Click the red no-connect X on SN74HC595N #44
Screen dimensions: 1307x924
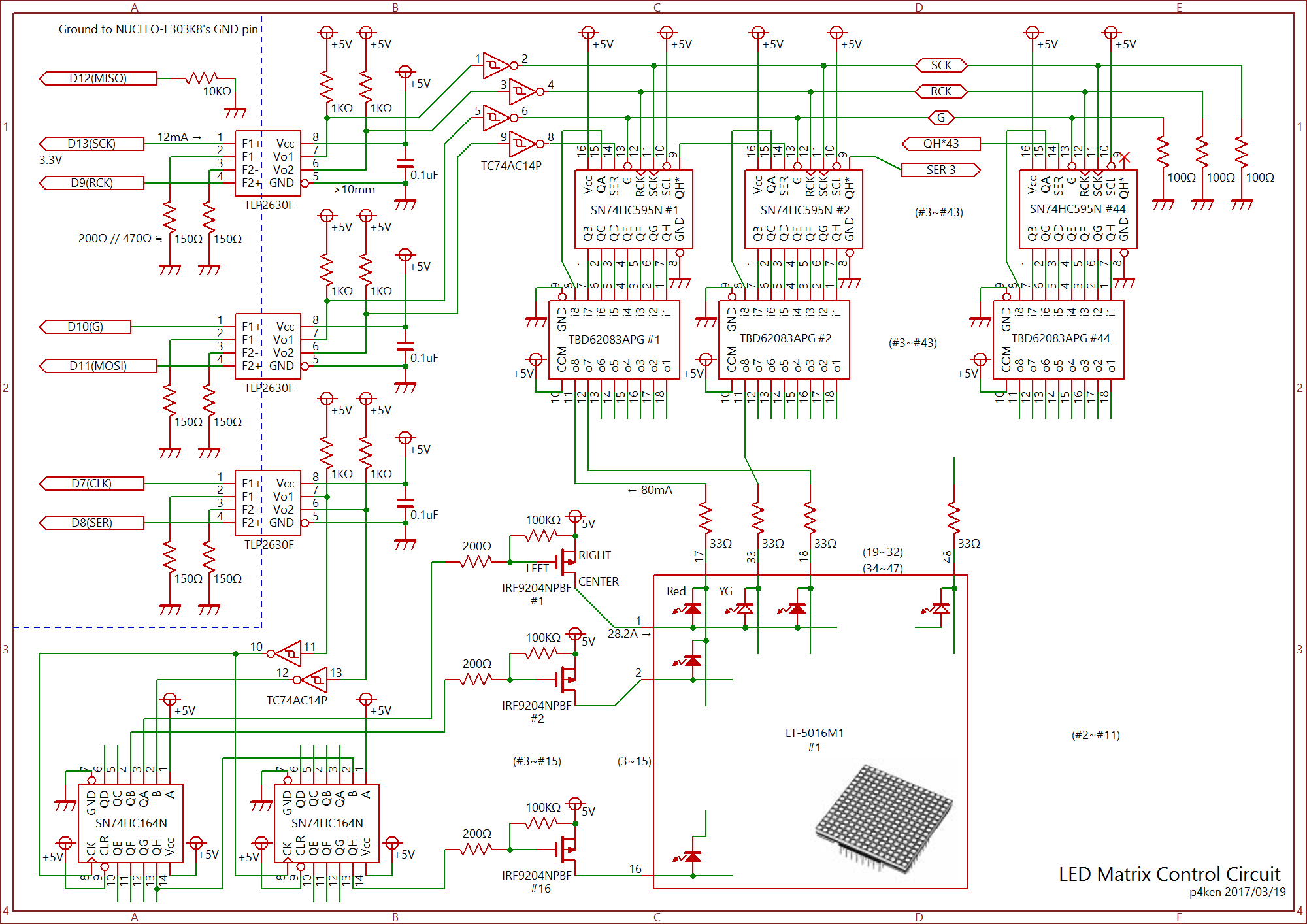(1125, 157)
